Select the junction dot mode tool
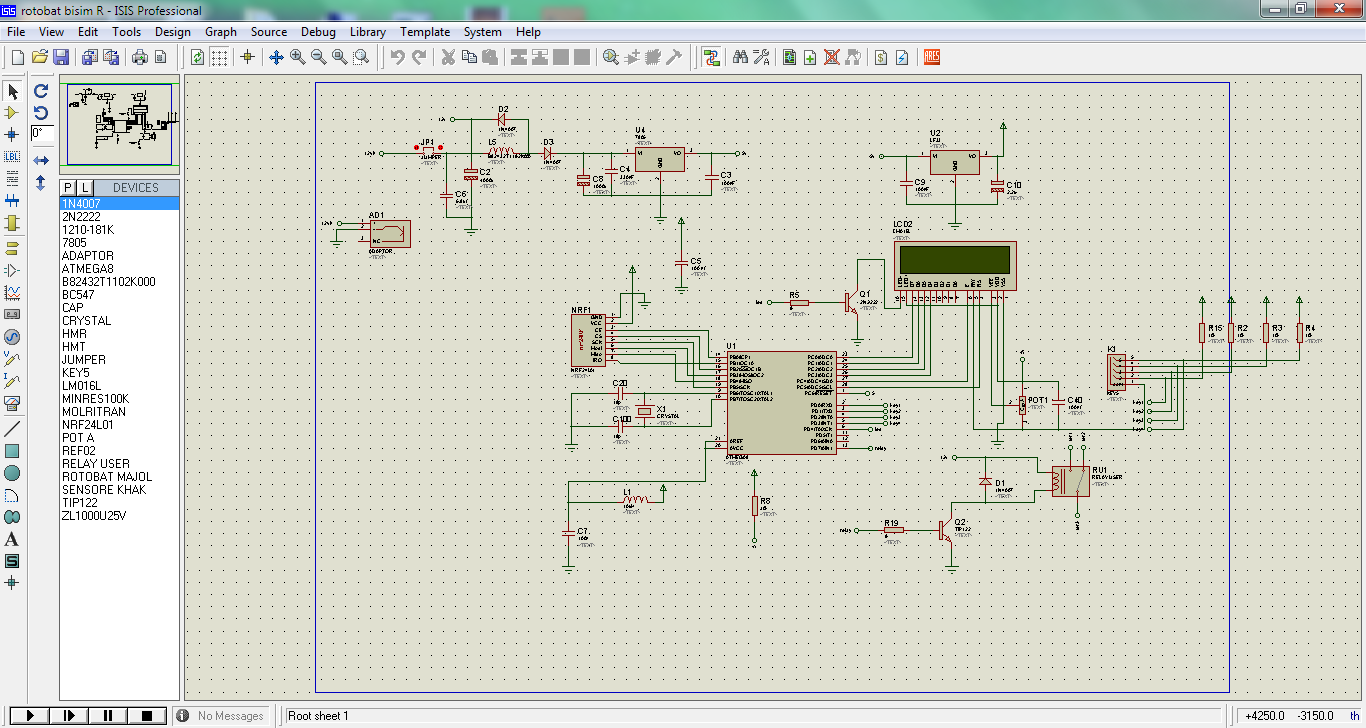 pos(12,134)
